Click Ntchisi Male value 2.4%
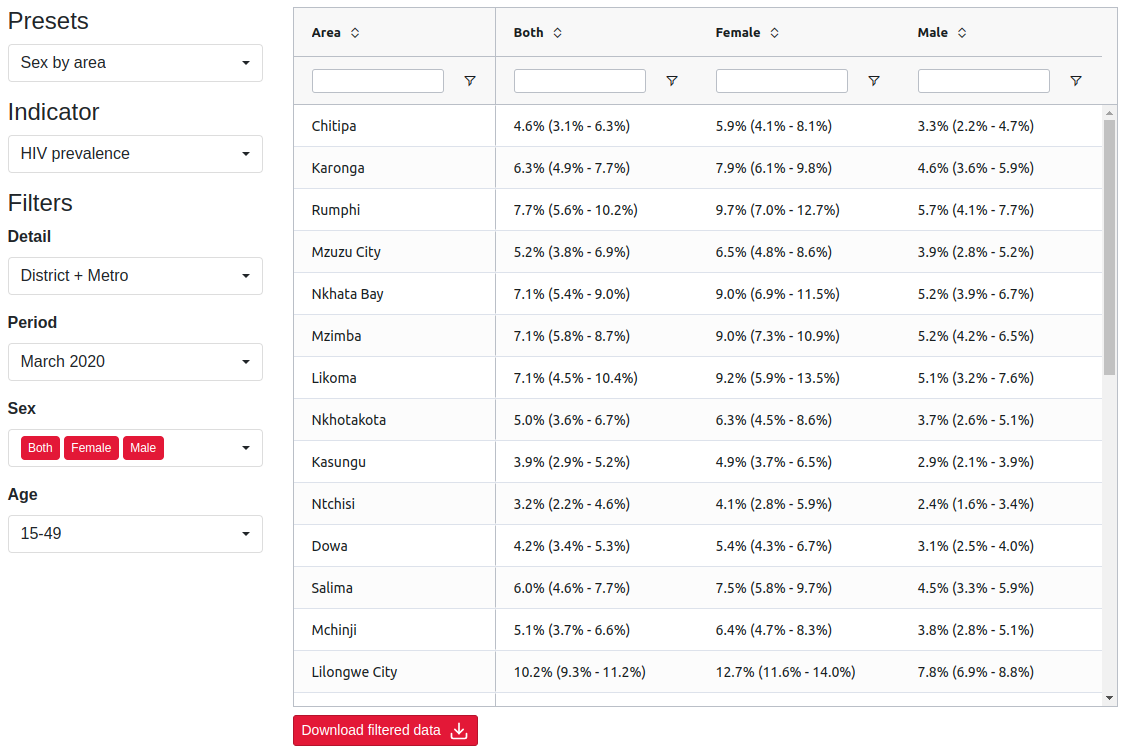The width and height of the screenshot is (1126, 750). coord(975,504)
